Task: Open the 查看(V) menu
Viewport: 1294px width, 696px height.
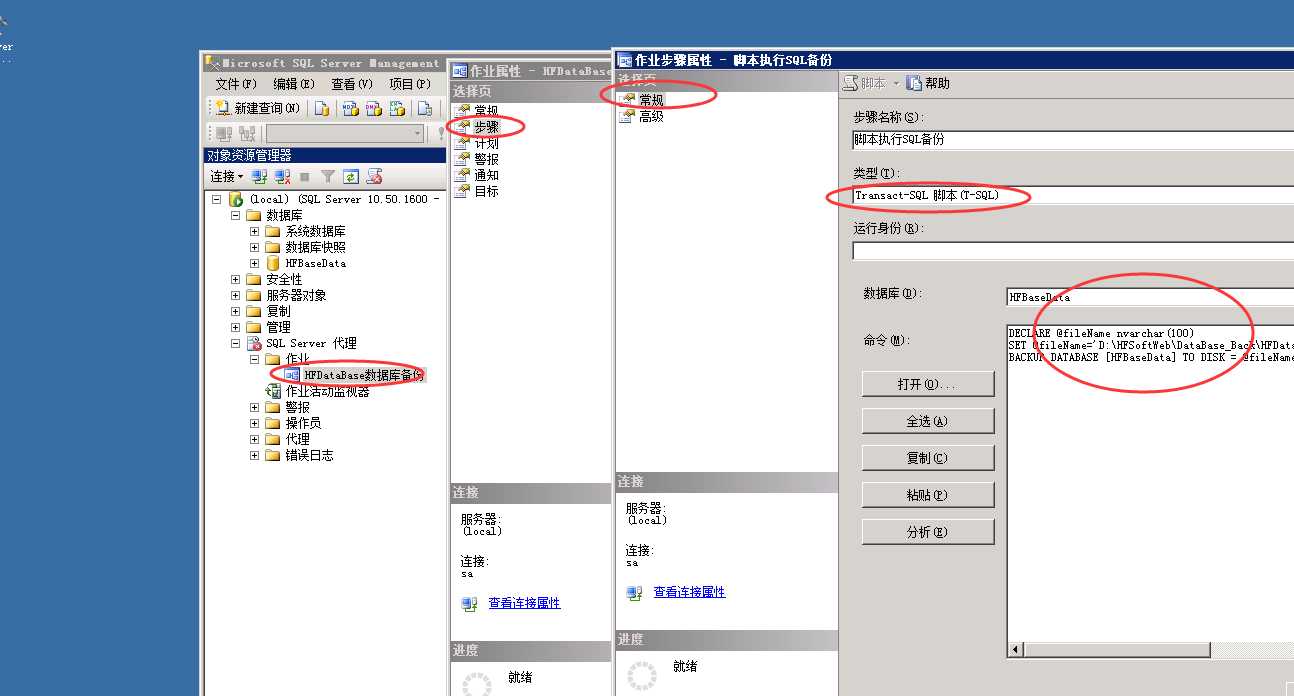Action: click(352, 84)
